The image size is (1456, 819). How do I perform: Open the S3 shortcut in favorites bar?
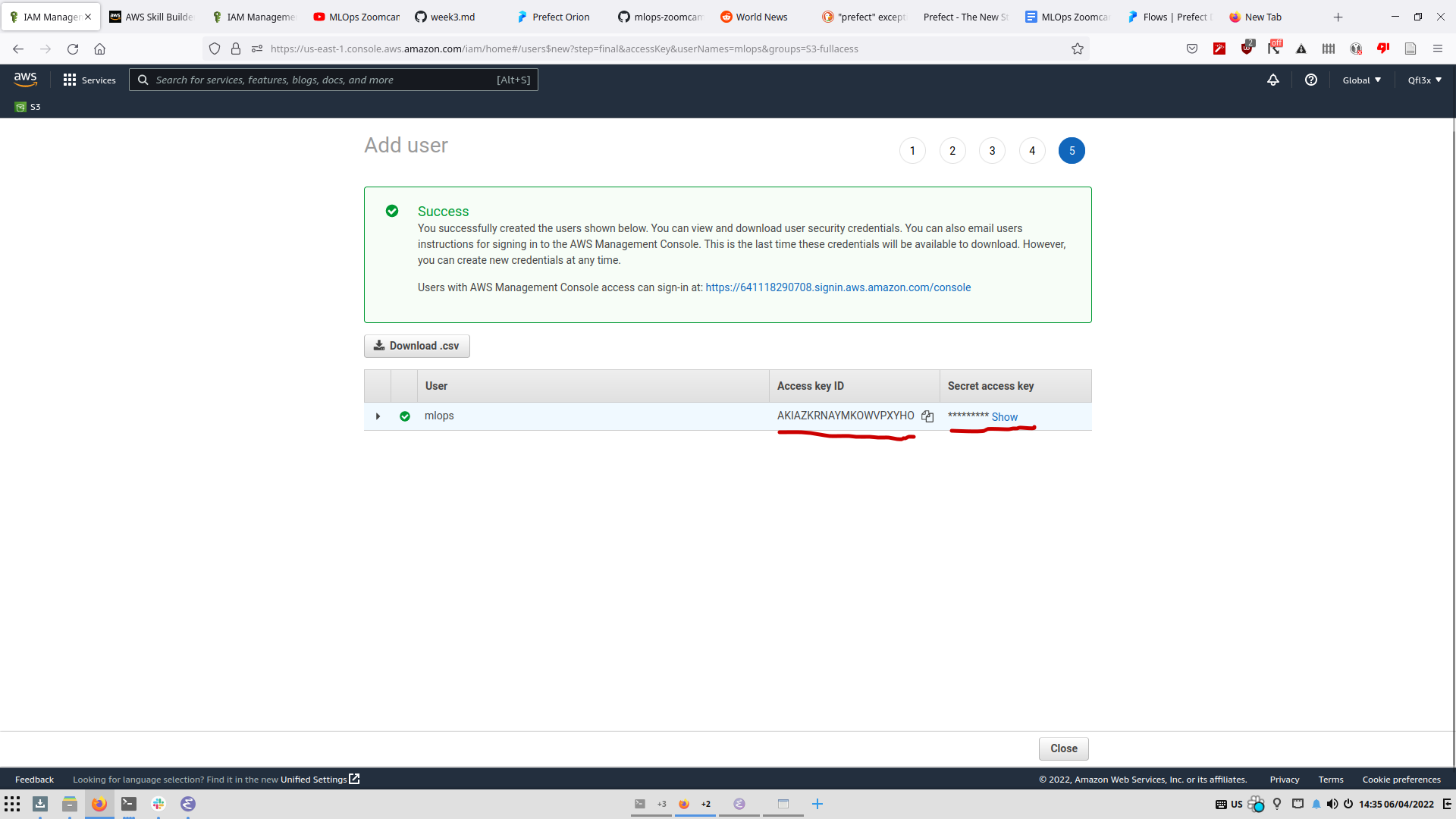pyautogui.click(x=28, y=107)
